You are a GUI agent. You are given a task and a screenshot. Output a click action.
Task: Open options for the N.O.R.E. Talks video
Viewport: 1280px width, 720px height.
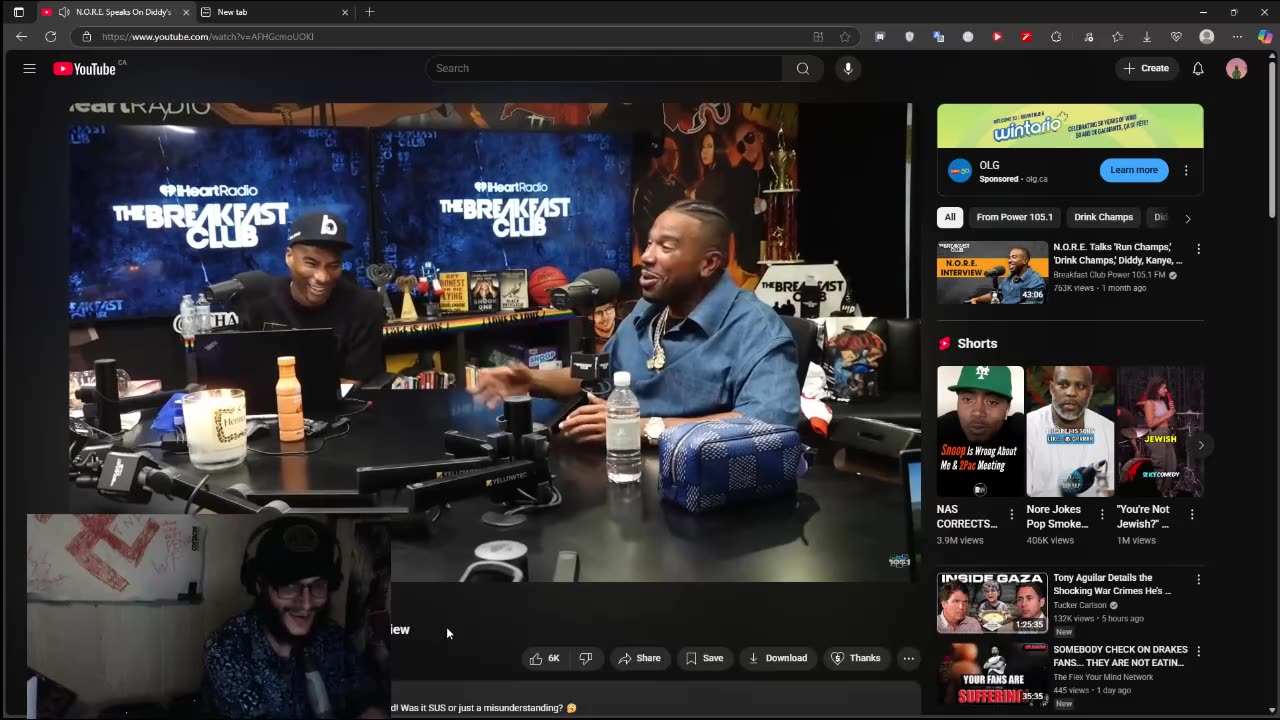[x=1198, y=249]
